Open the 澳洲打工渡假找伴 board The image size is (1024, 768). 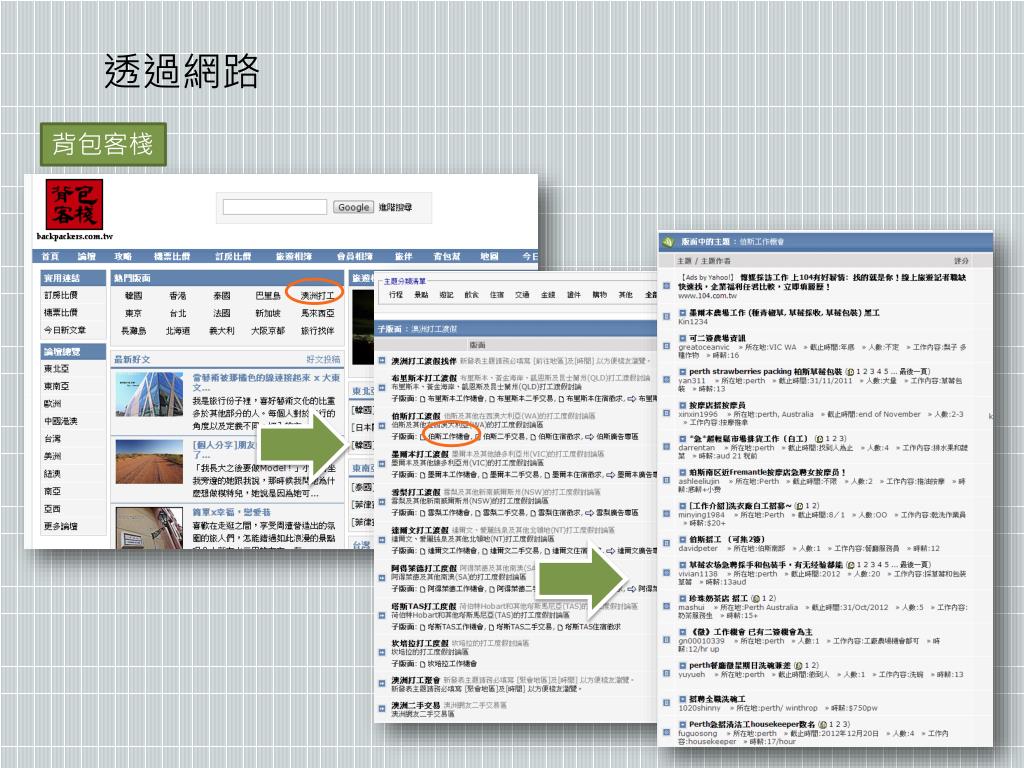click(424, 360)
